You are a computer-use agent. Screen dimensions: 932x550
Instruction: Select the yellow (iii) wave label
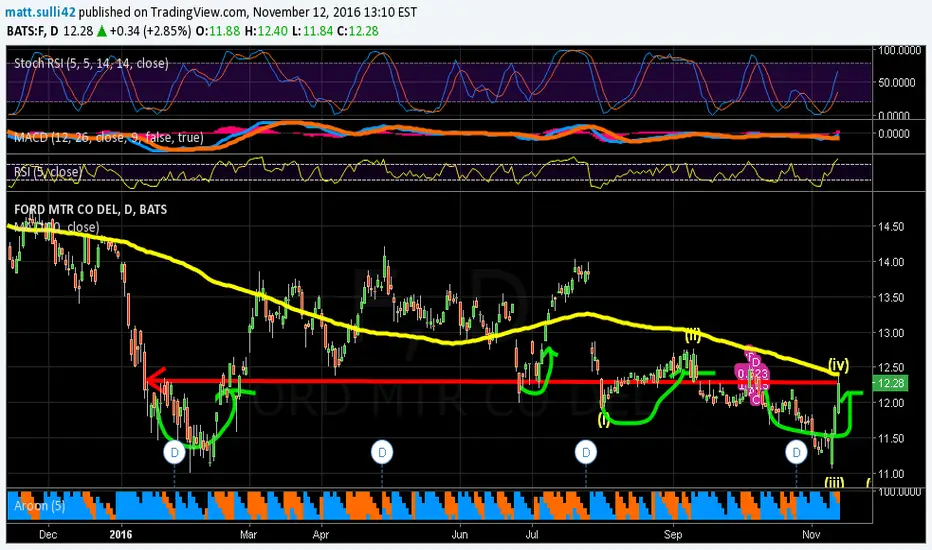(834, 482)
